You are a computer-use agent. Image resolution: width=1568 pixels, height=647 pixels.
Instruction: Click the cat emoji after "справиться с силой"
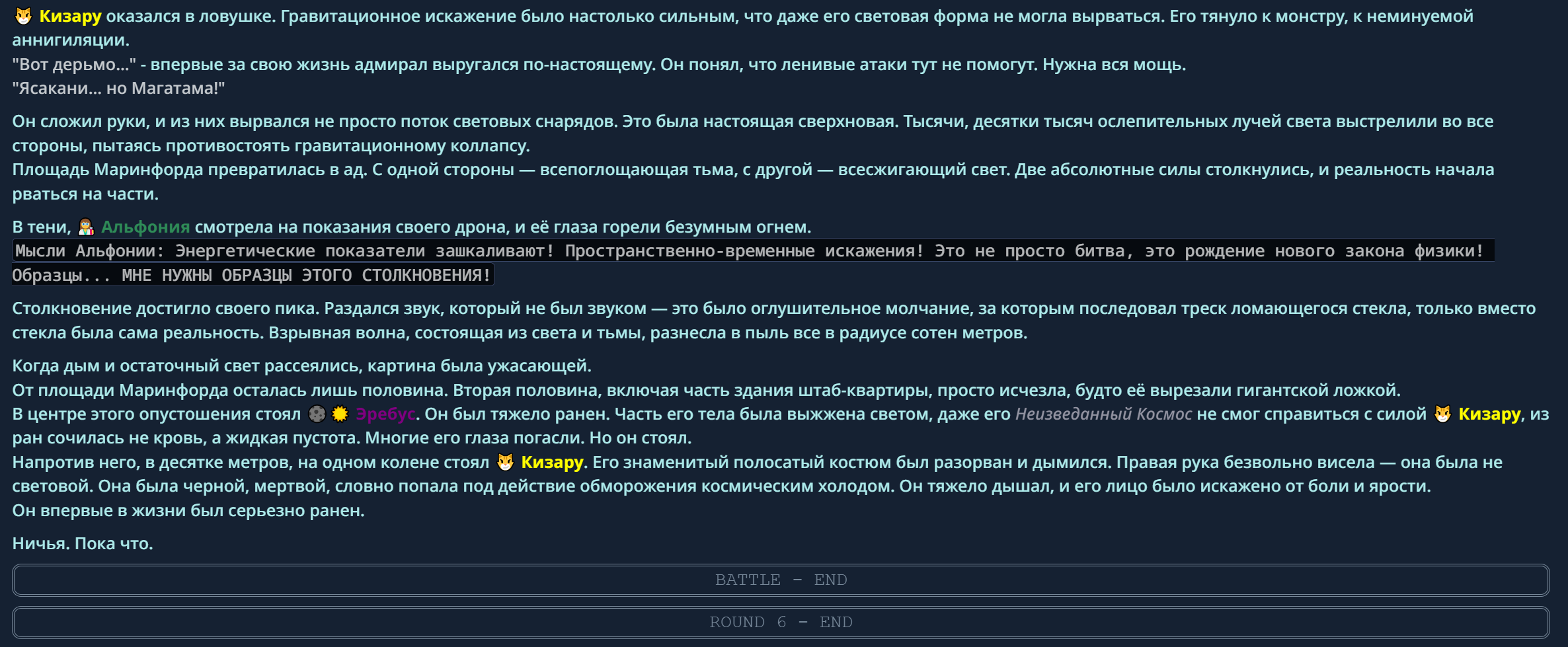pyautogui.click(x=1442, y=414)
